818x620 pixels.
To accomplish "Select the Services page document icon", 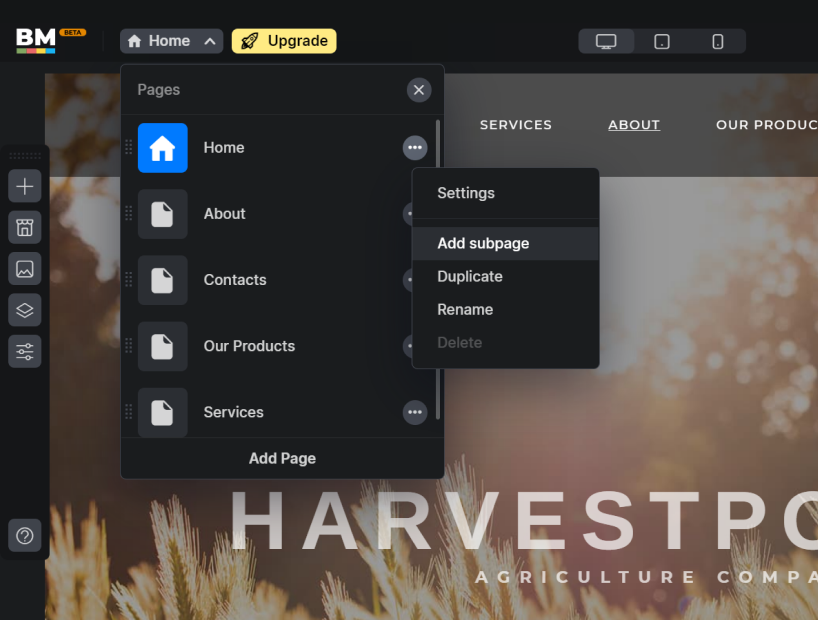I will [163, 412].
